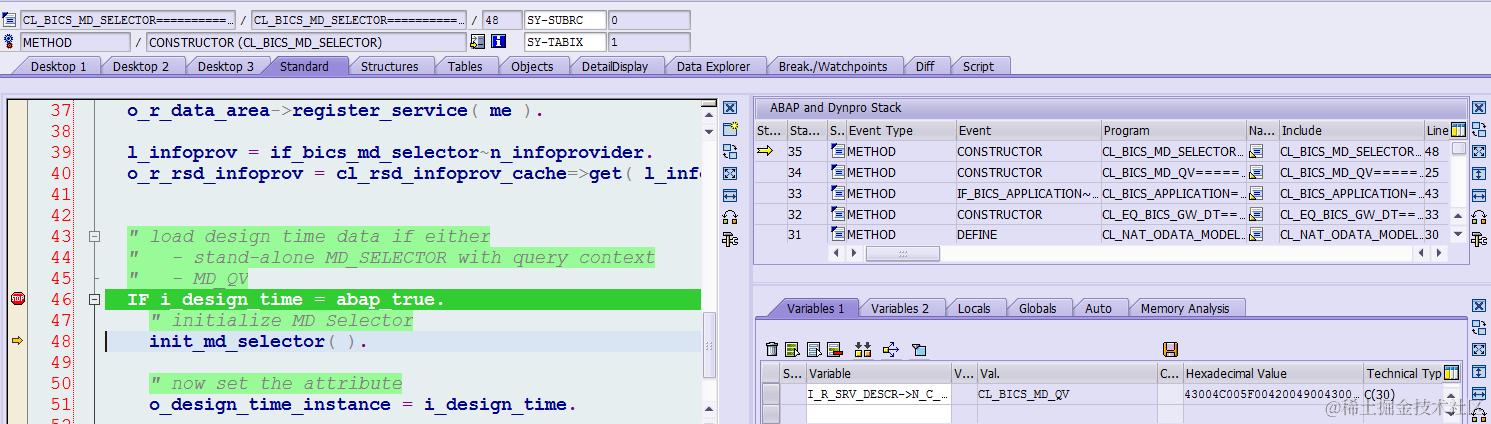
Task: Click DEFINE event cell in stack row 31
Action: pyautogui.click(x=1027, y=235)
